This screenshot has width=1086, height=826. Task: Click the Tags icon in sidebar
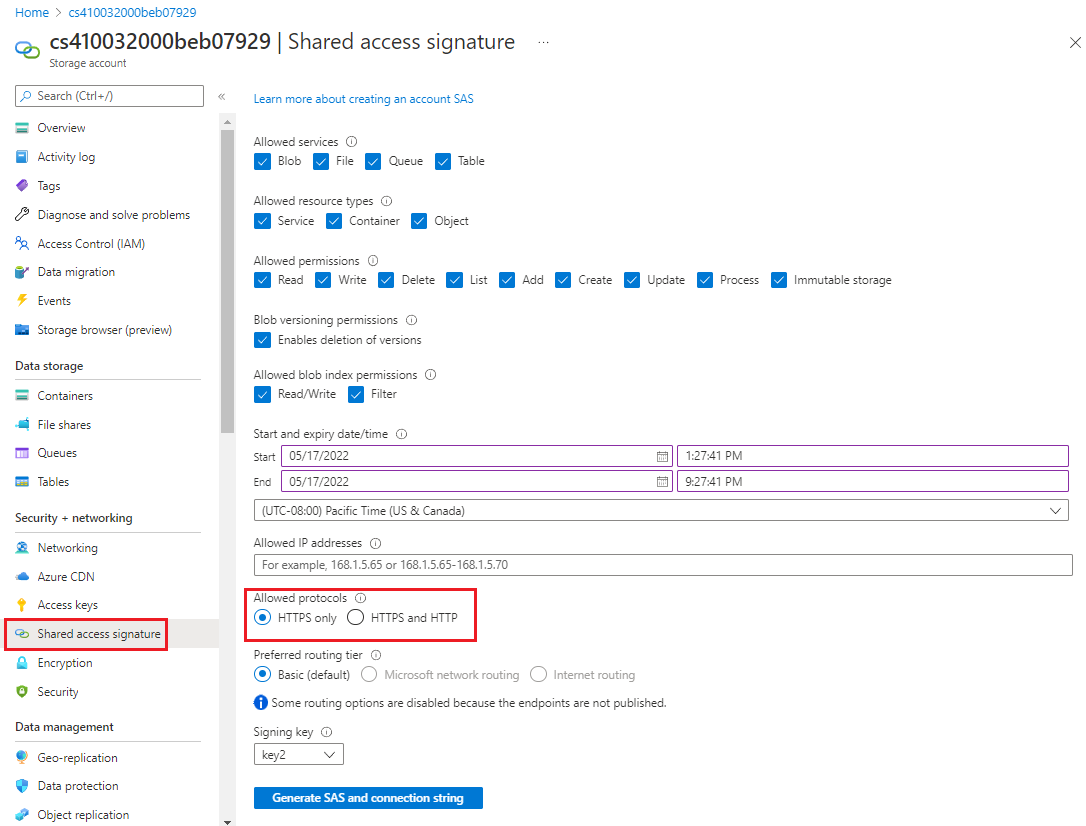(22, 186)
